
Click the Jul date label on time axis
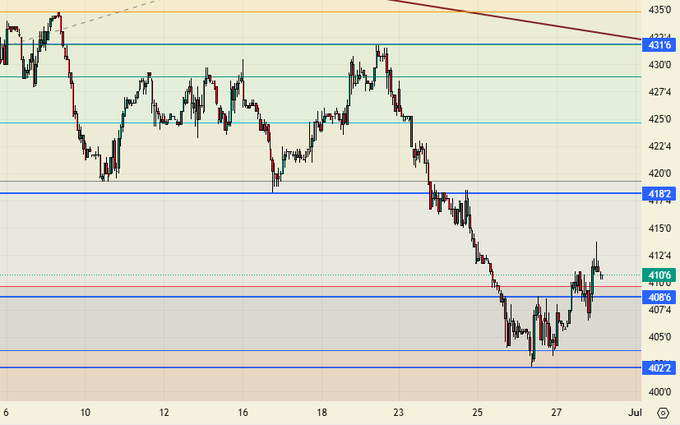tap(633, 412)
